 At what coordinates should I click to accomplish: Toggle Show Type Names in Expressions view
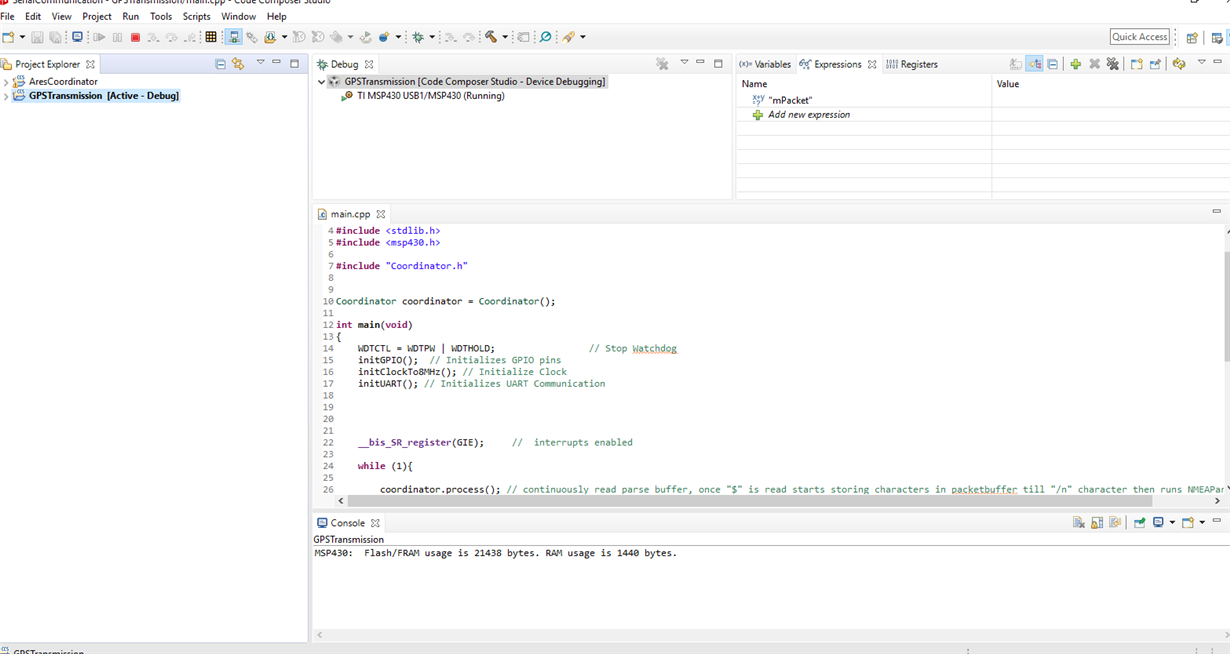tap(1016, 64)
